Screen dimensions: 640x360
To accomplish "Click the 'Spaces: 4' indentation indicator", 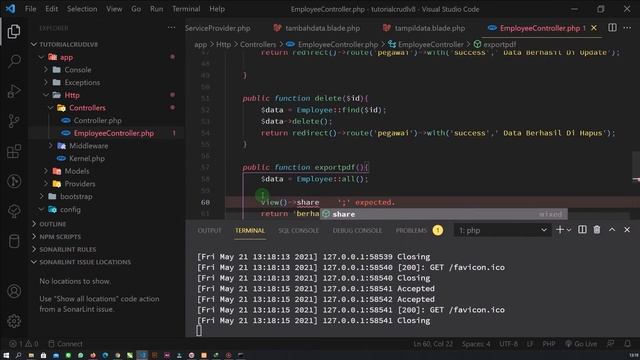I will pyautogui.click(x=476, y=344).
